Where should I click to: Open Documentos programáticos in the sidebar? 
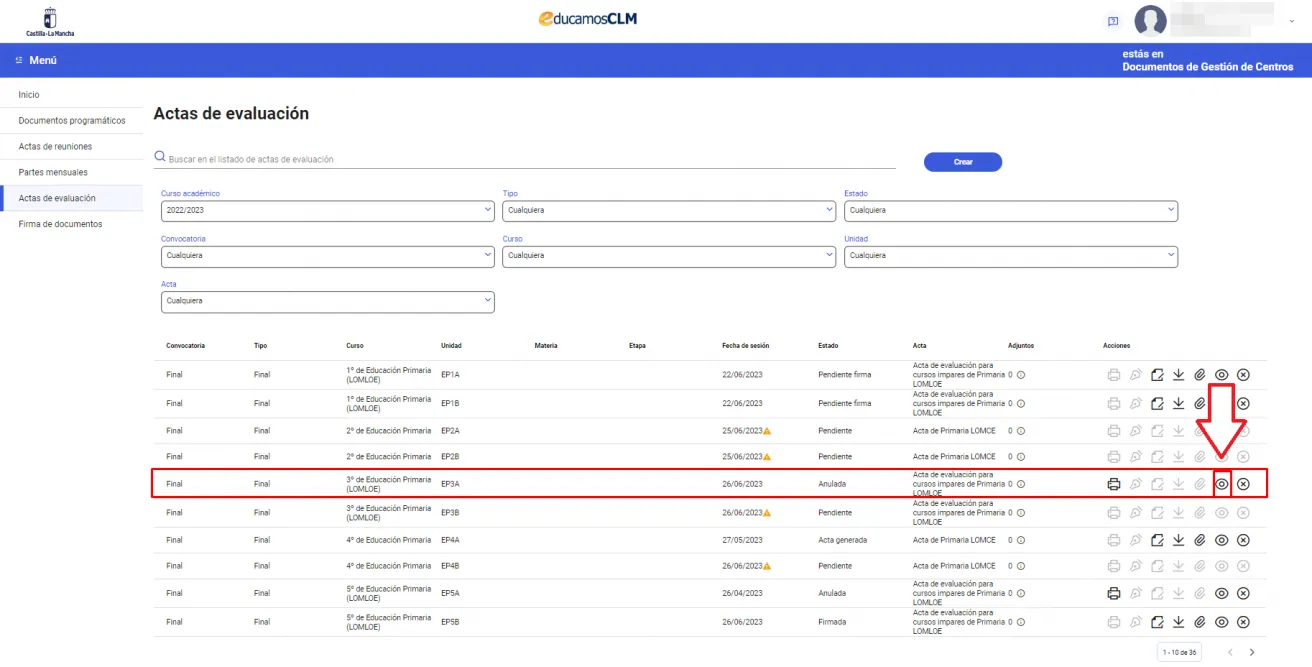[72, 121]
